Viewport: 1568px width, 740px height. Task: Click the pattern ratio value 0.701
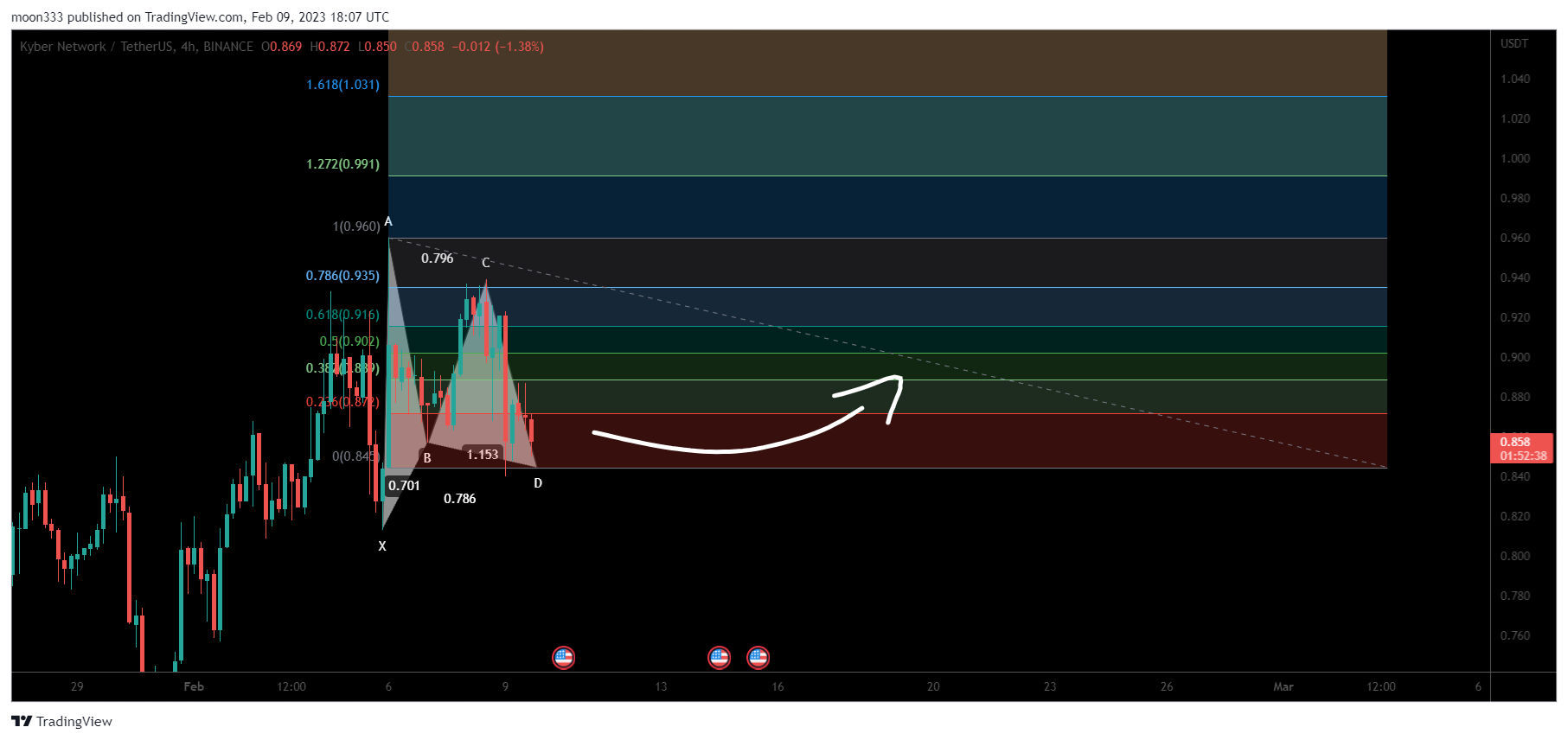click(x=404, y=486)
